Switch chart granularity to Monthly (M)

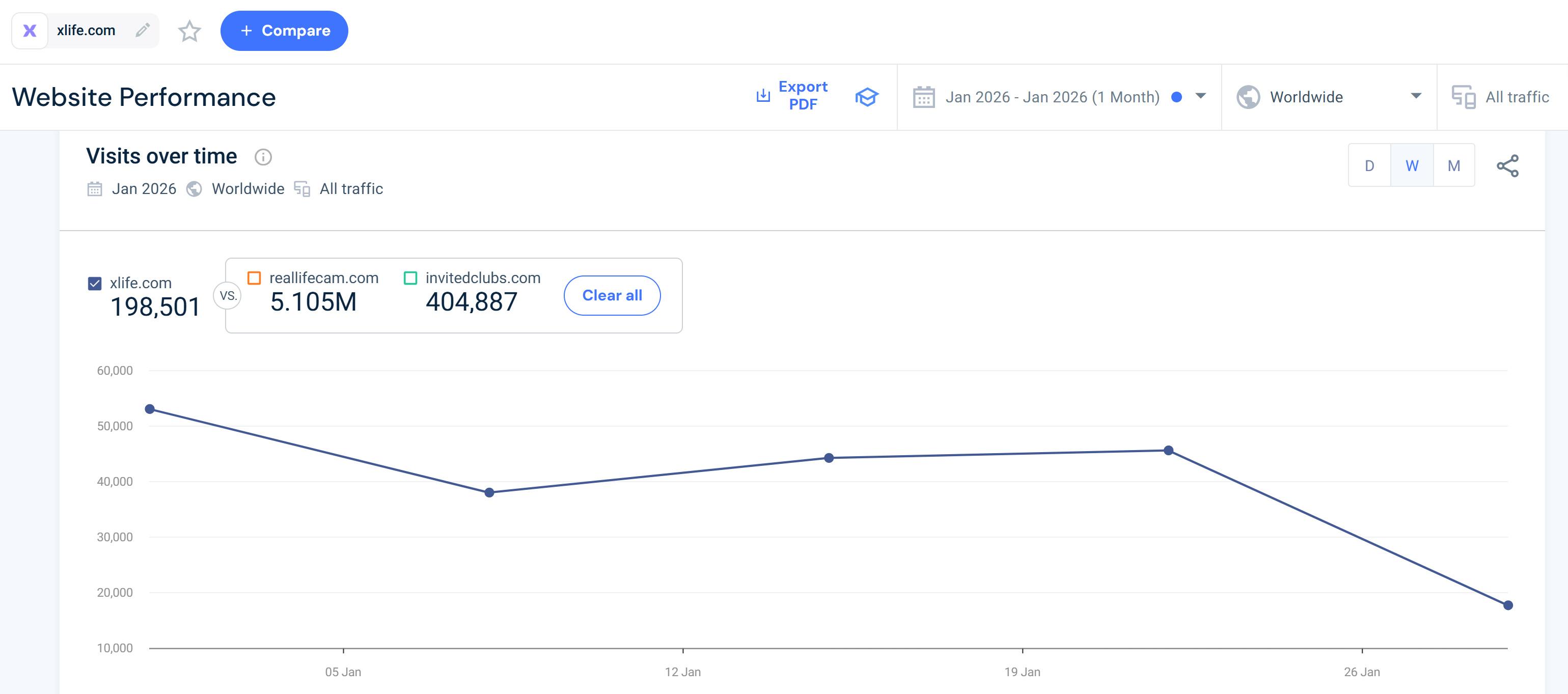pos(1453,165)
